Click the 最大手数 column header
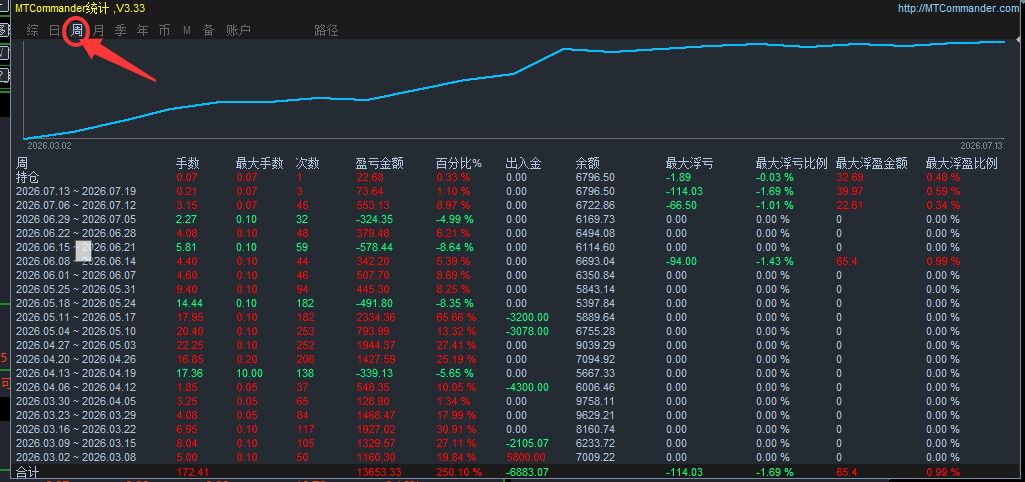 coord(260,164)
